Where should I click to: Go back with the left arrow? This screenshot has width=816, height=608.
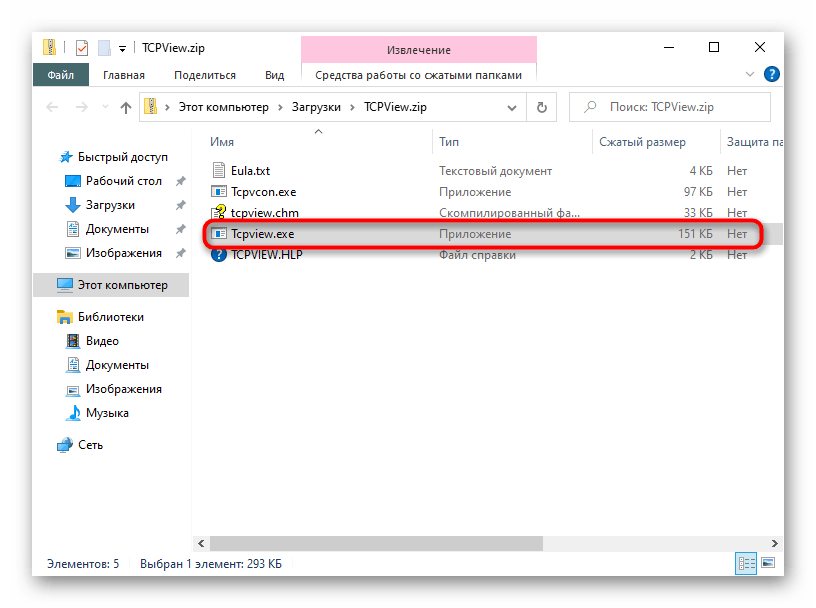52,107
